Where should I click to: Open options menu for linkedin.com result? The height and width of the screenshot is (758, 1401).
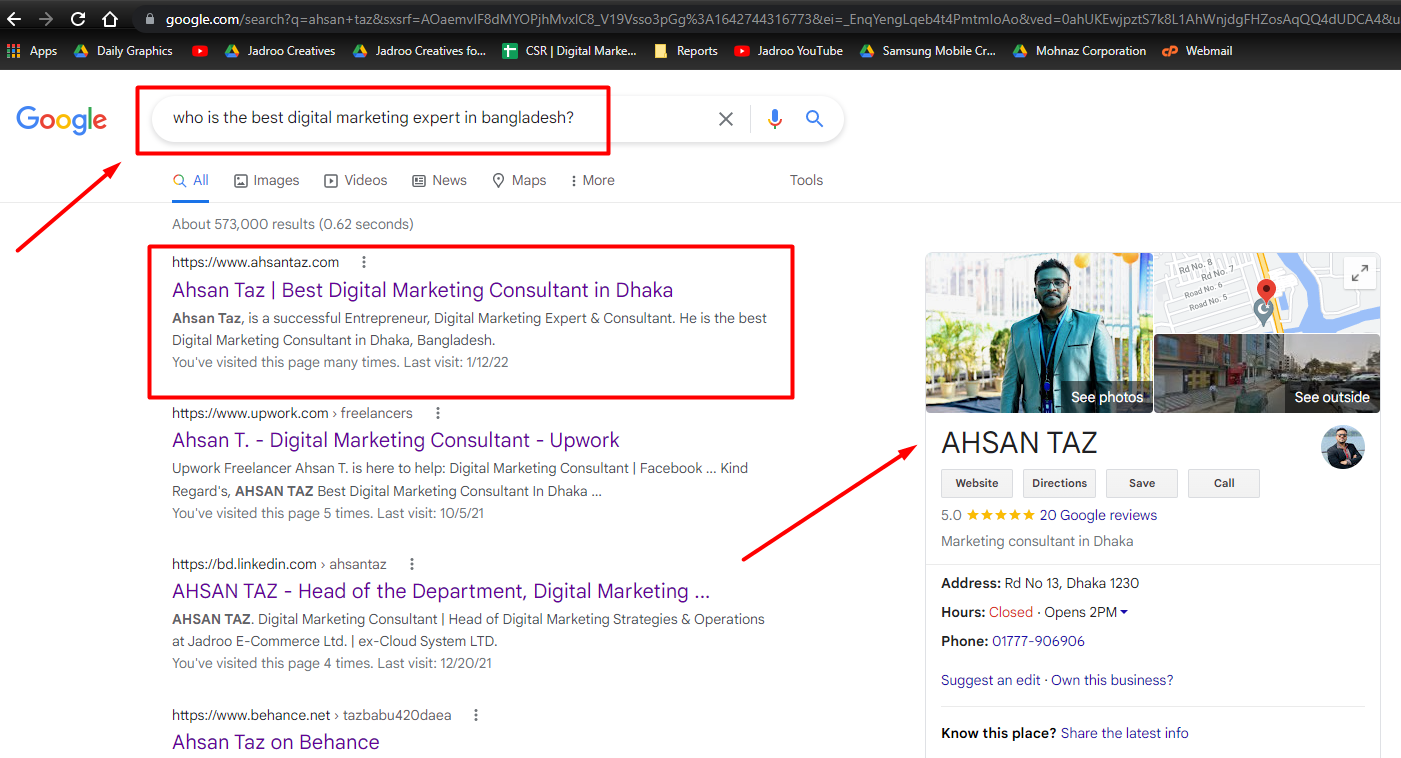coord(411,564)
